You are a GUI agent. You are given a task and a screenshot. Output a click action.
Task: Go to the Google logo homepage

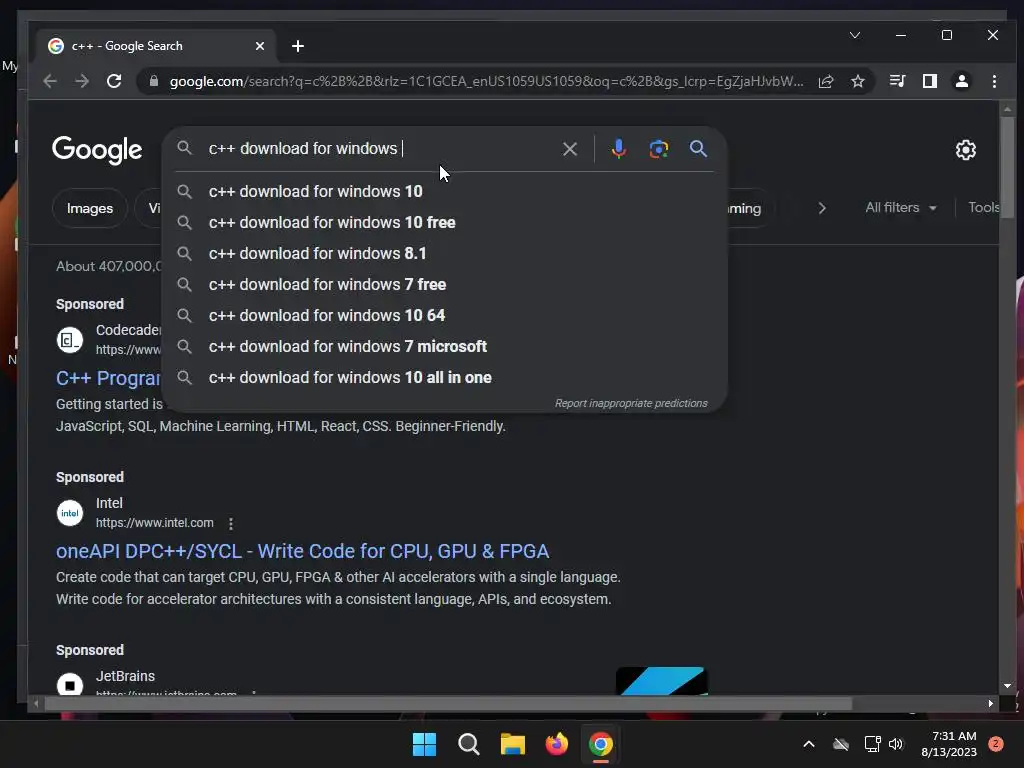pos(97,150)
